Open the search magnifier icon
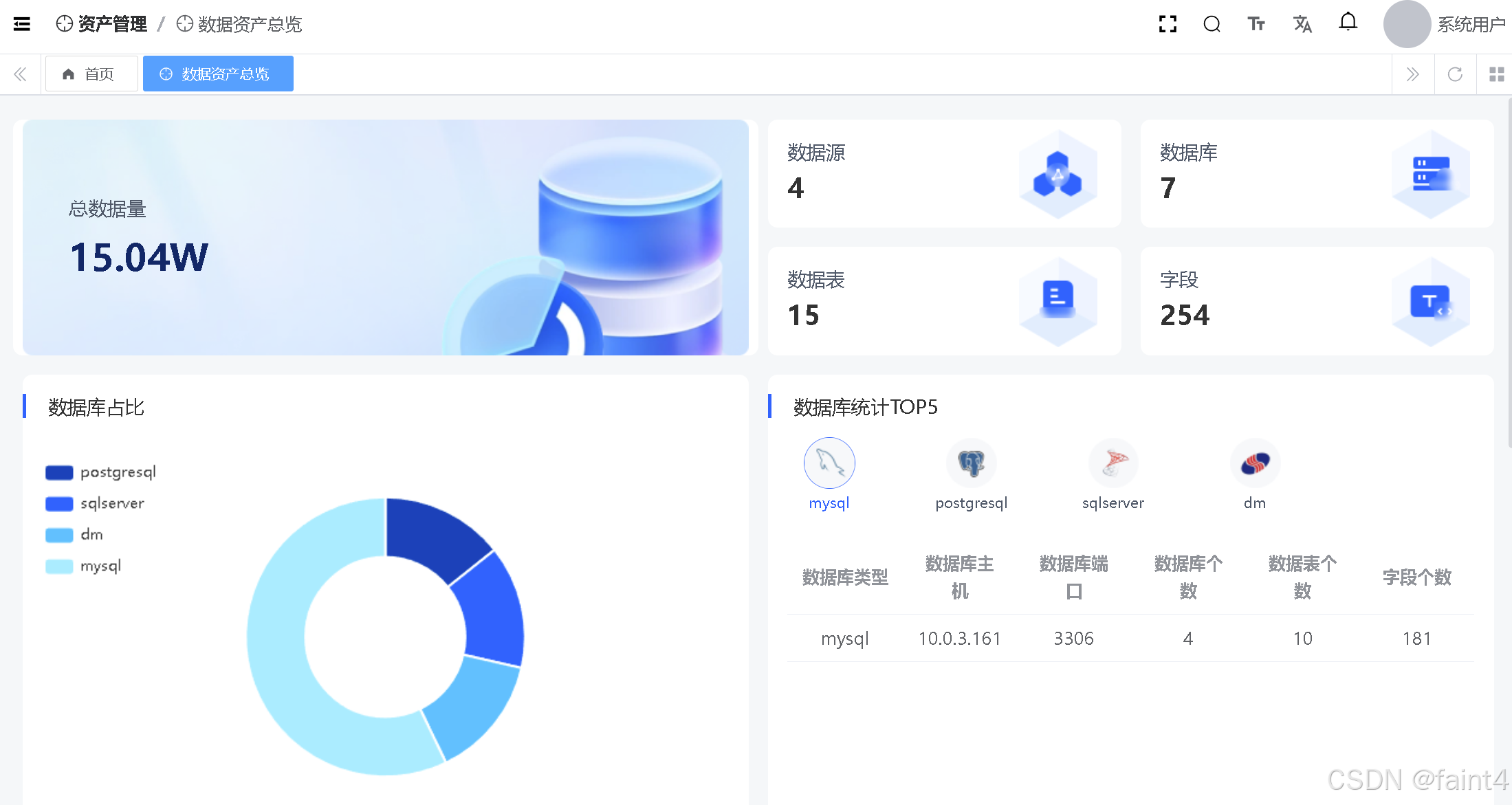This screenshot has height=805, width=1512. point(1212,24)
